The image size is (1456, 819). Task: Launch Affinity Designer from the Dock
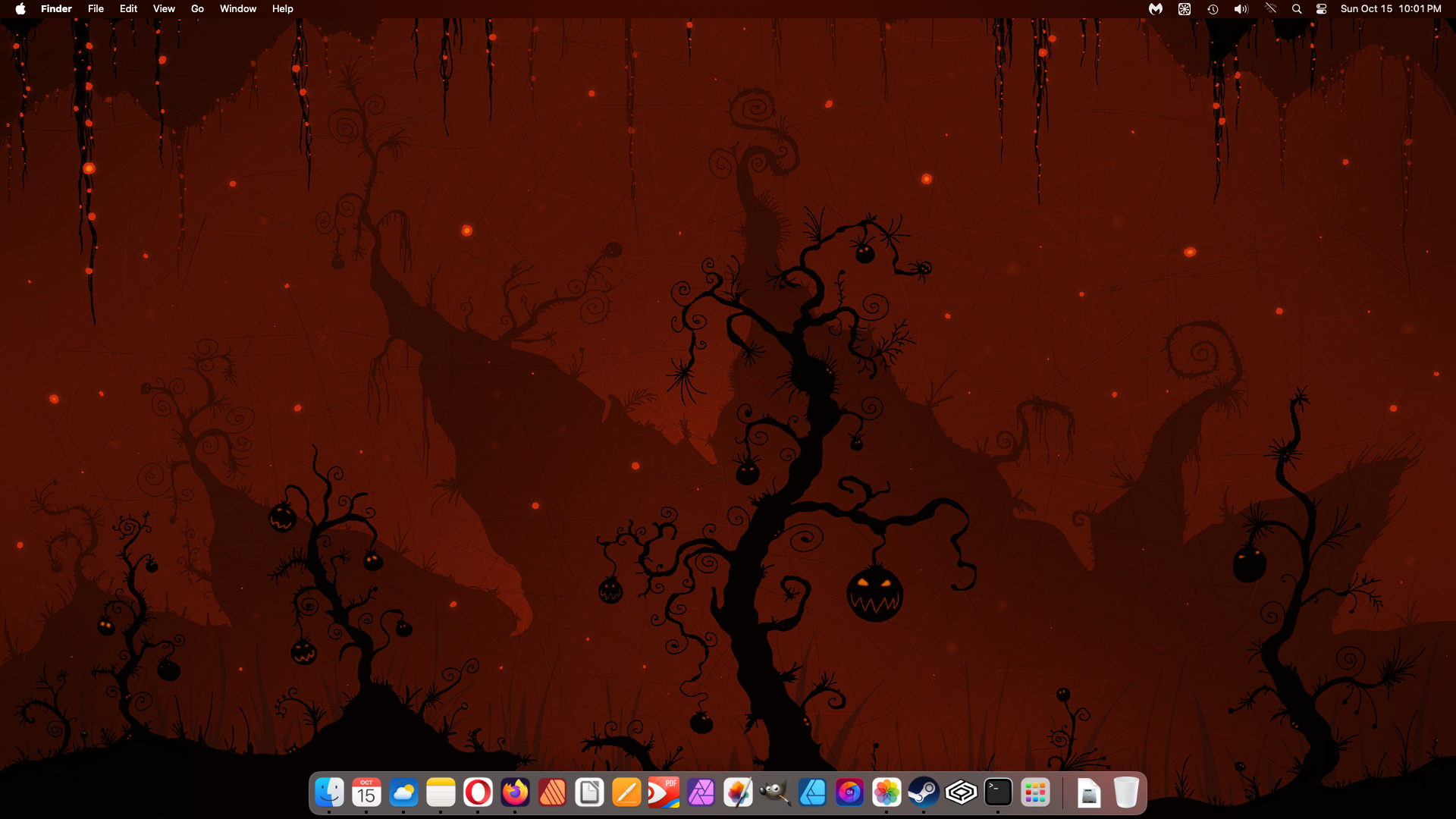click(x=812, y=793)
